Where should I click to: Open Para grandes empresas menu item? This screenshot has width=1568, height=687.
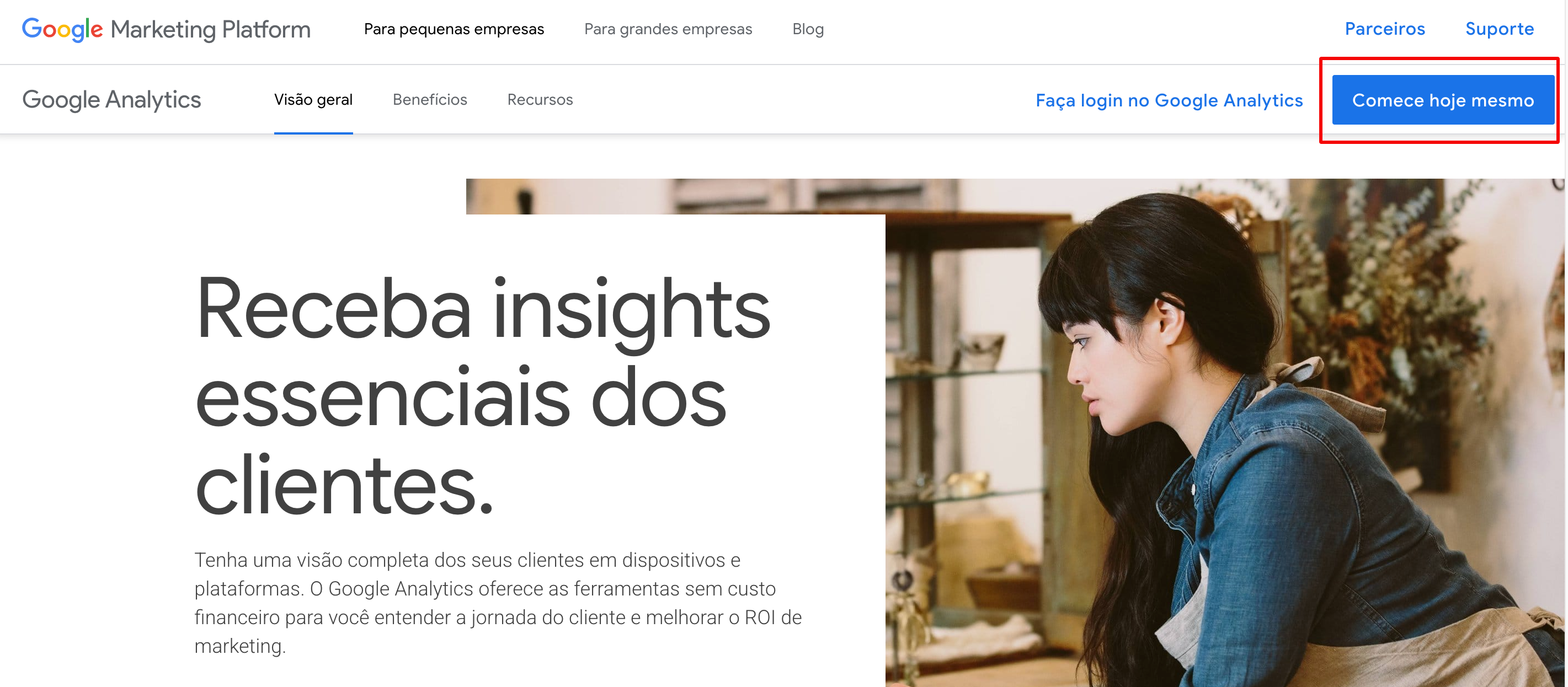pyautogui.click(x=668, y=29)
